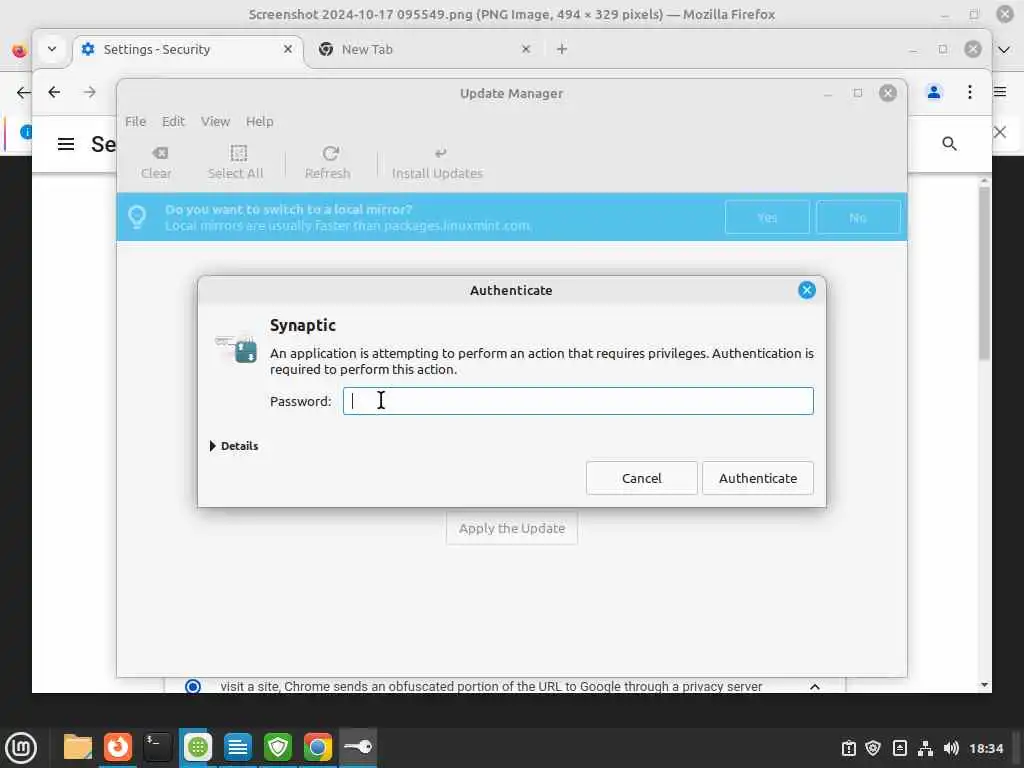Open Firefox list all tabs chevron
This screenshot has height=768, width=1024.
(x=1004, y=50)
